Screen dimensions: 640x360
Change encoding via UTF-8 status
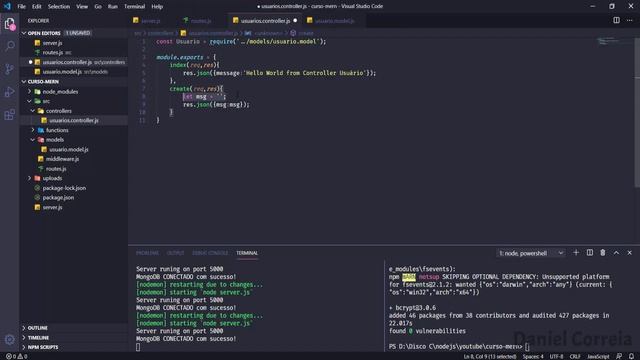556,356
